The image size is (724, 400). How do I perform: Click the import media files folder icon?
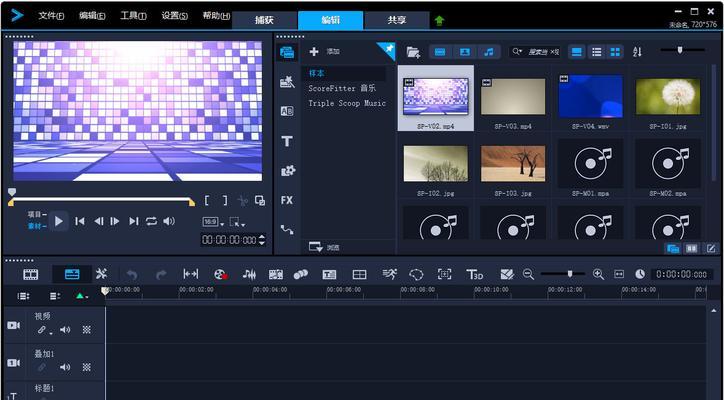point(413,52)
